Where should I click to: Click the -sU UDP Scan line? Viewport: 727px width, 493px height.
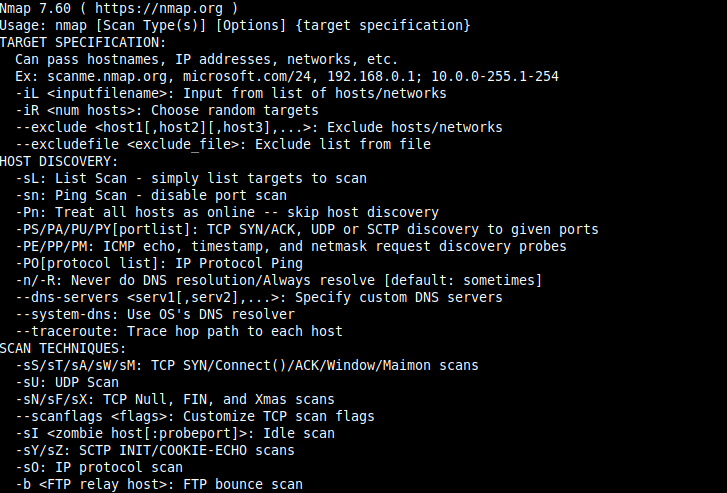[67, 382]
